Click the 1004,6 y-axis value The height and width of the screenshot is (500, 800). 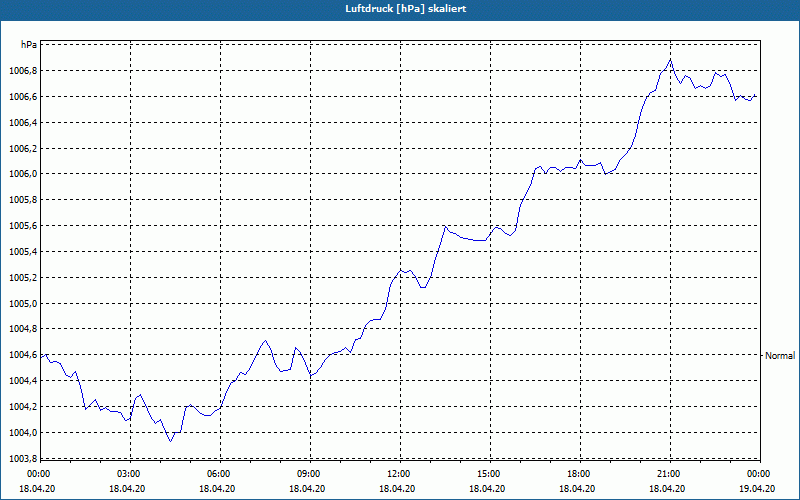[23, 355]
